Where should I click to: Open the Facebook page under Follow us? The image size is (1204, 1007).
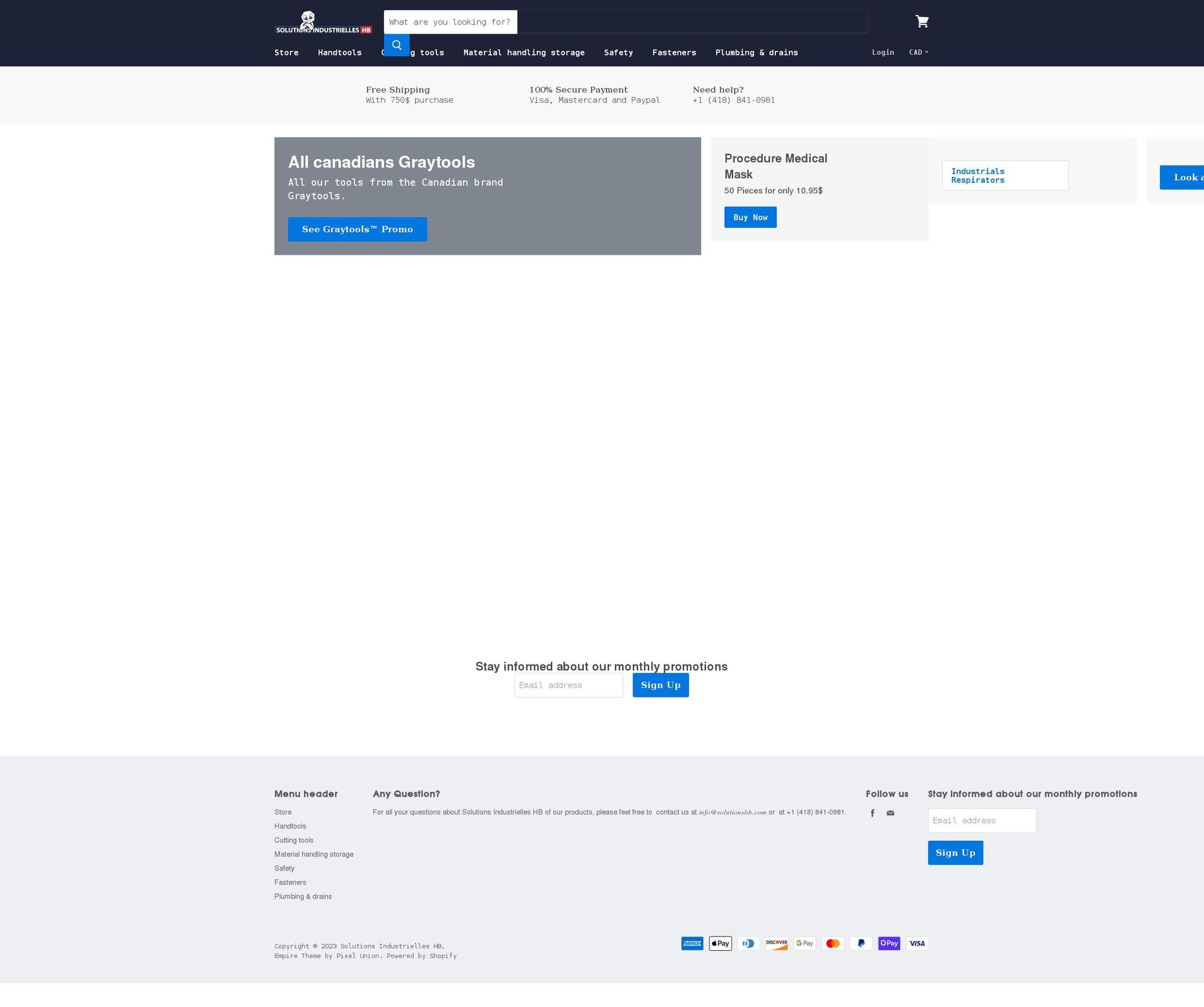(x=872, y=813)
